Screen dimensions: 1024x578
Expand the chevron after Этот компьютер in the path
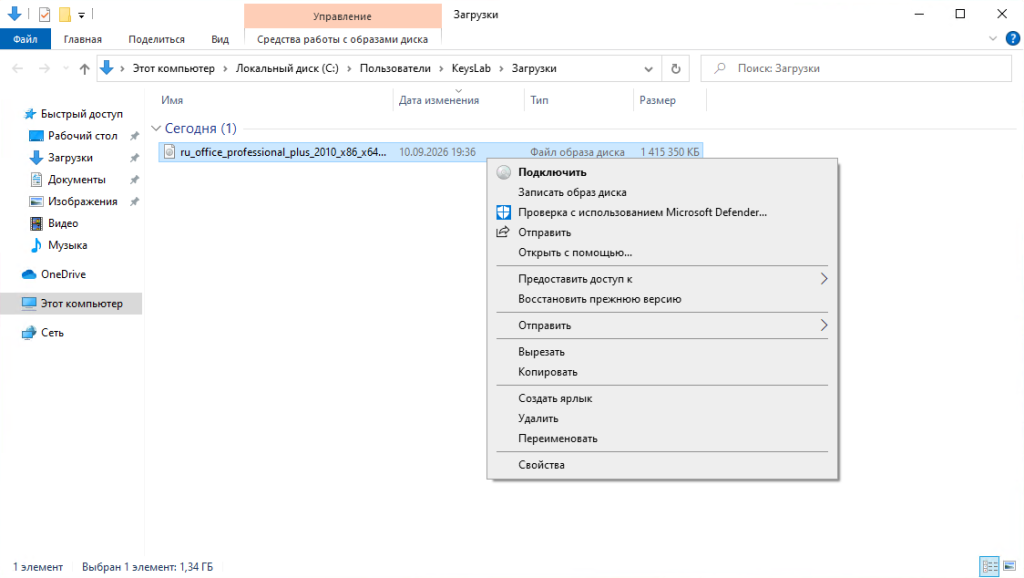click(x=225, y=69)
